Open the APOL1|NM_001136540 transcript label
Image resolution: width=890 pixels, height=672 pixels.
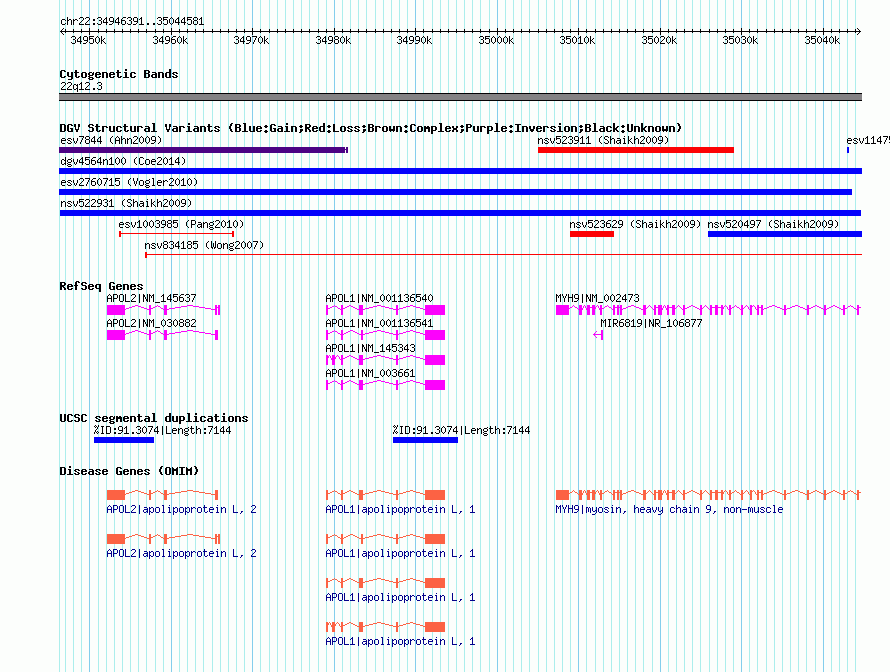(x=379, y=298)
